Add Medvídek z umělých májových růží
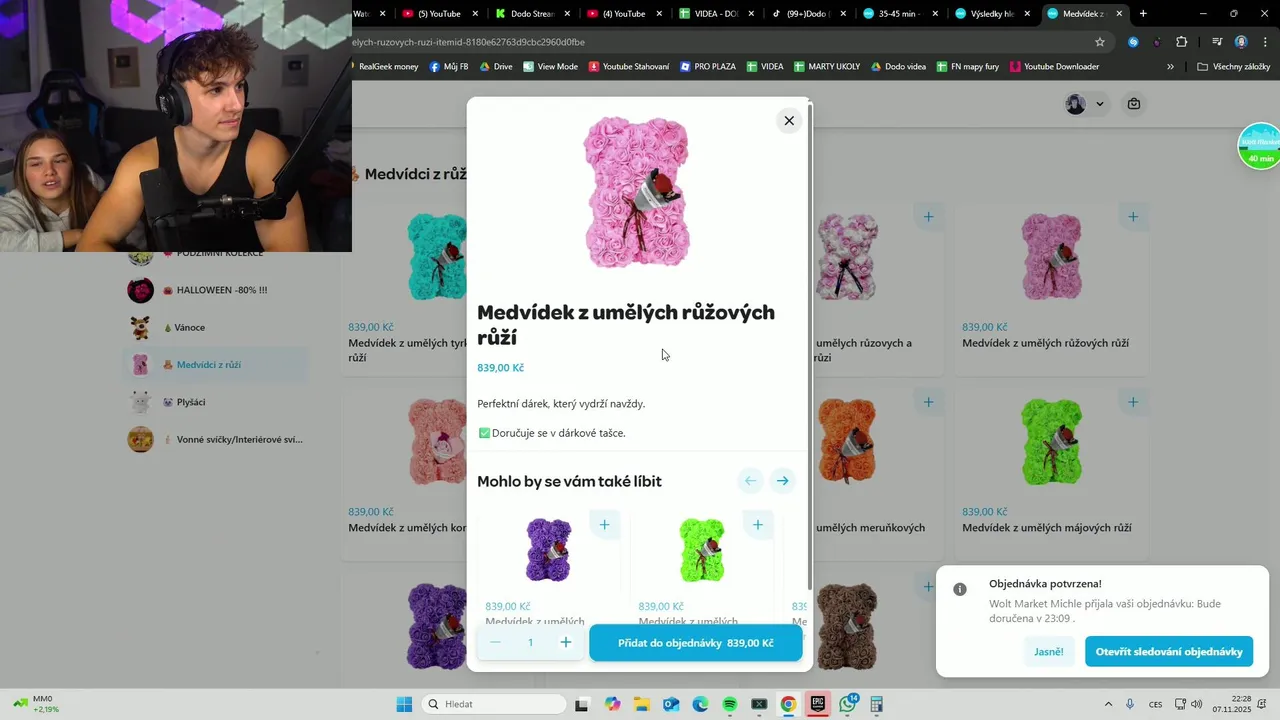This screenshot has width=1280, height=720. tap(1133, 402)
